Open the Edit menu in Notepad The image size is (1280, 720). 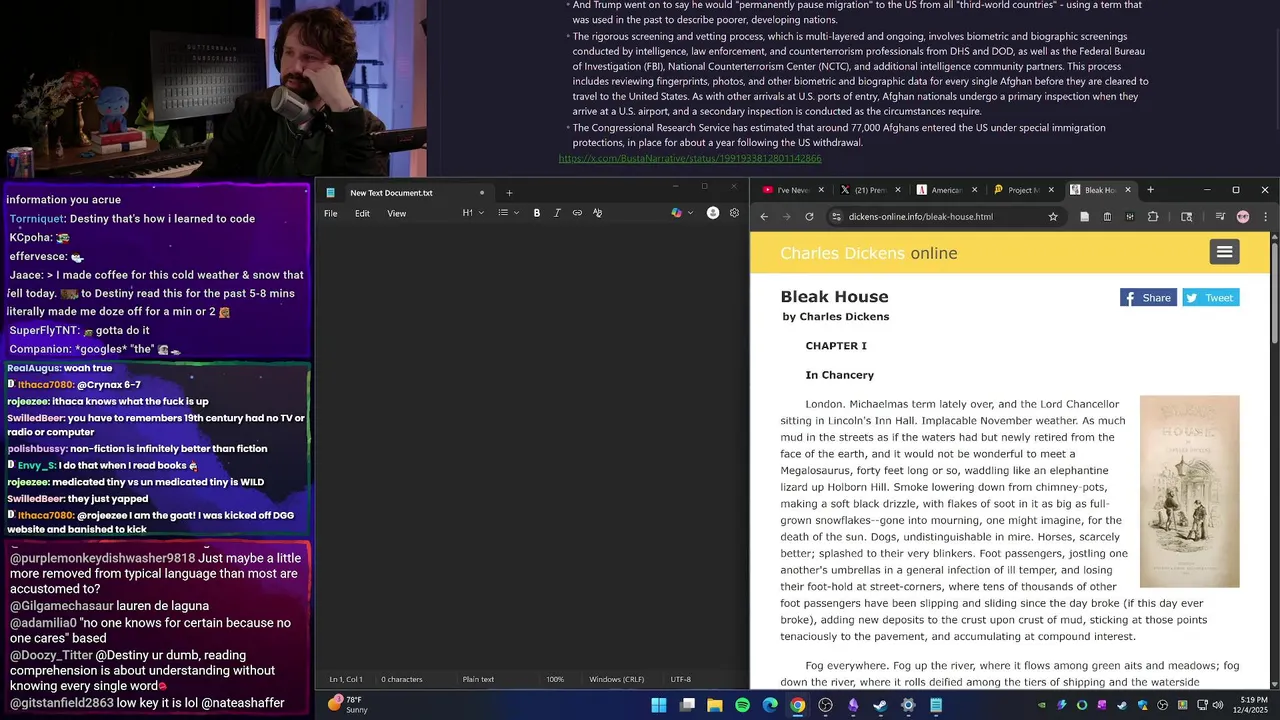362,213
